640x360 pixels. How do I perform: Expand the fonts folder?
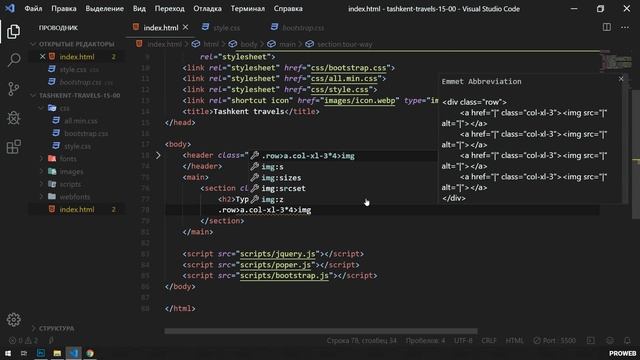coord(68,159)
